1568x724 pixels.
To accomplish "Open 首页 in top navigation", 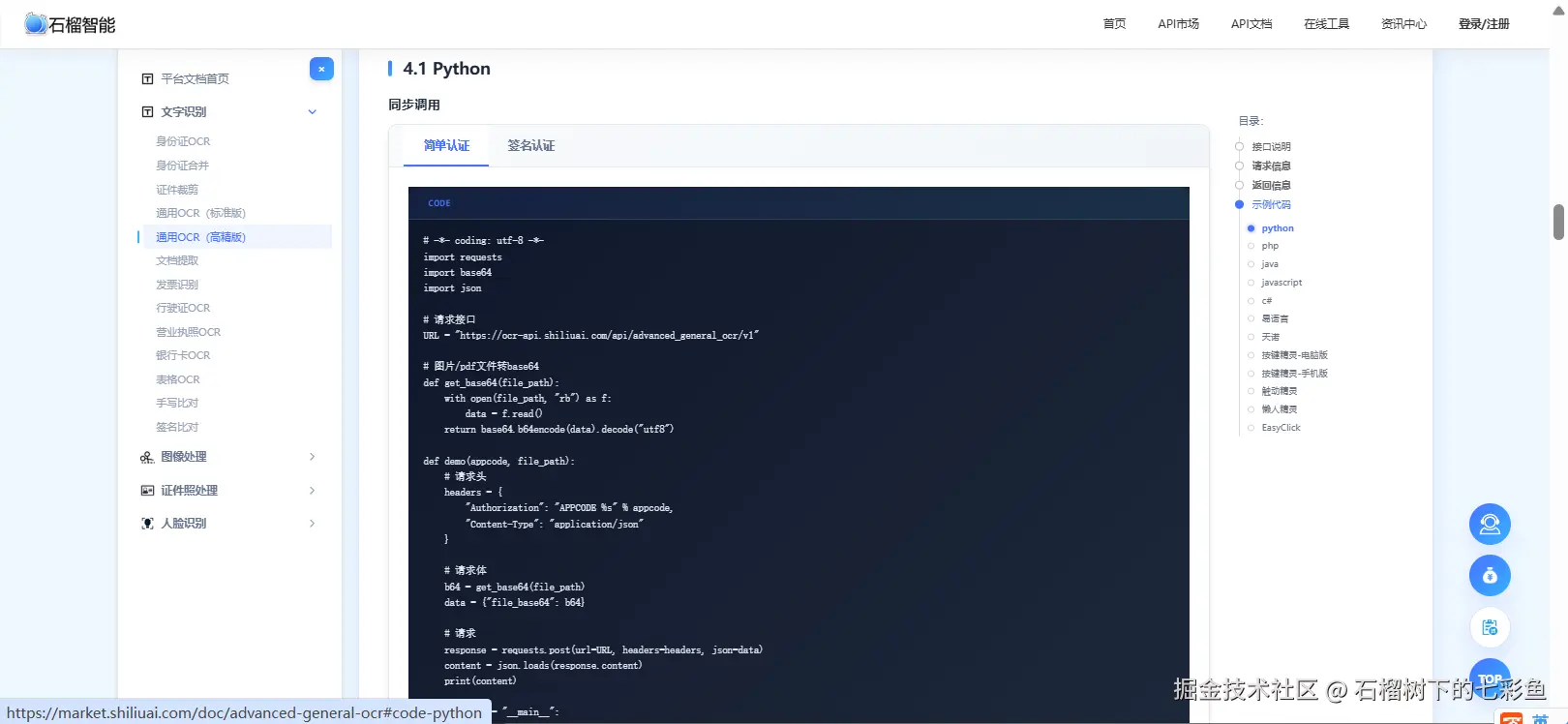I will pos(1114,24).
